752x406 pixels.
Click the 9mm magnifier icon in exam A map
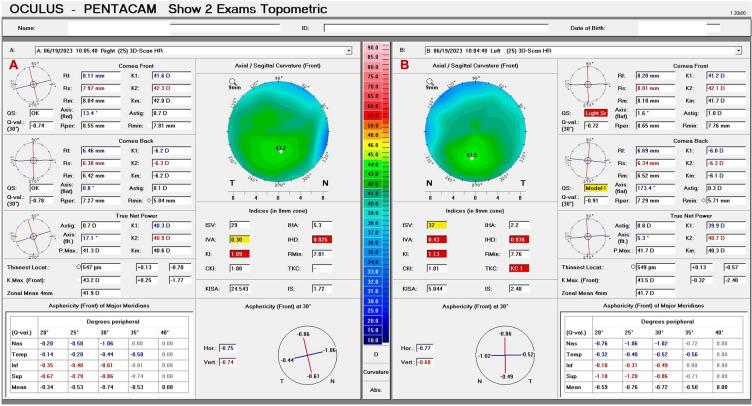coord(234,84)
